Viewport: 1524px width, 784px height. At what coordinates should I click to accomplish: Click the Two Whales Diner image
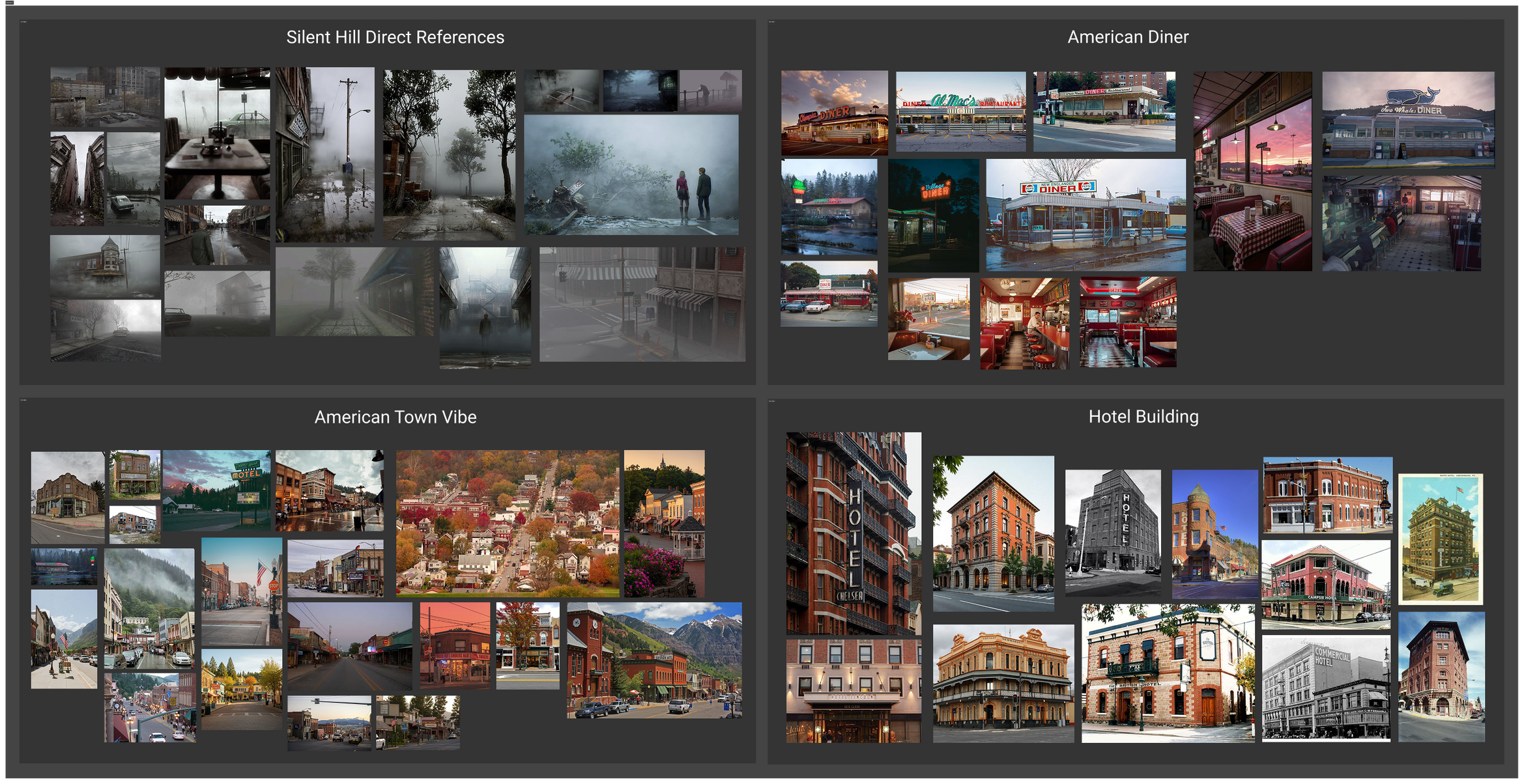pos(1407,120)
